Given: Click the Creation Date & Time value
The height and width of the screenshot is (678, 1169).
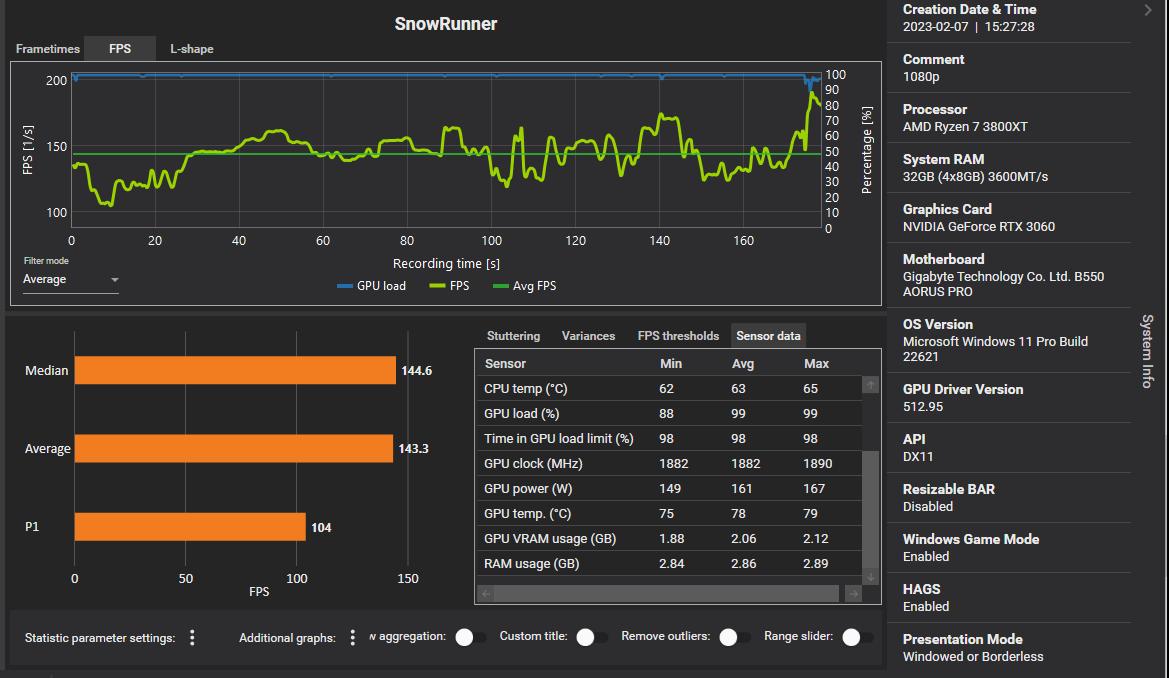Looking at the screenshot, I should click(968, 26).
